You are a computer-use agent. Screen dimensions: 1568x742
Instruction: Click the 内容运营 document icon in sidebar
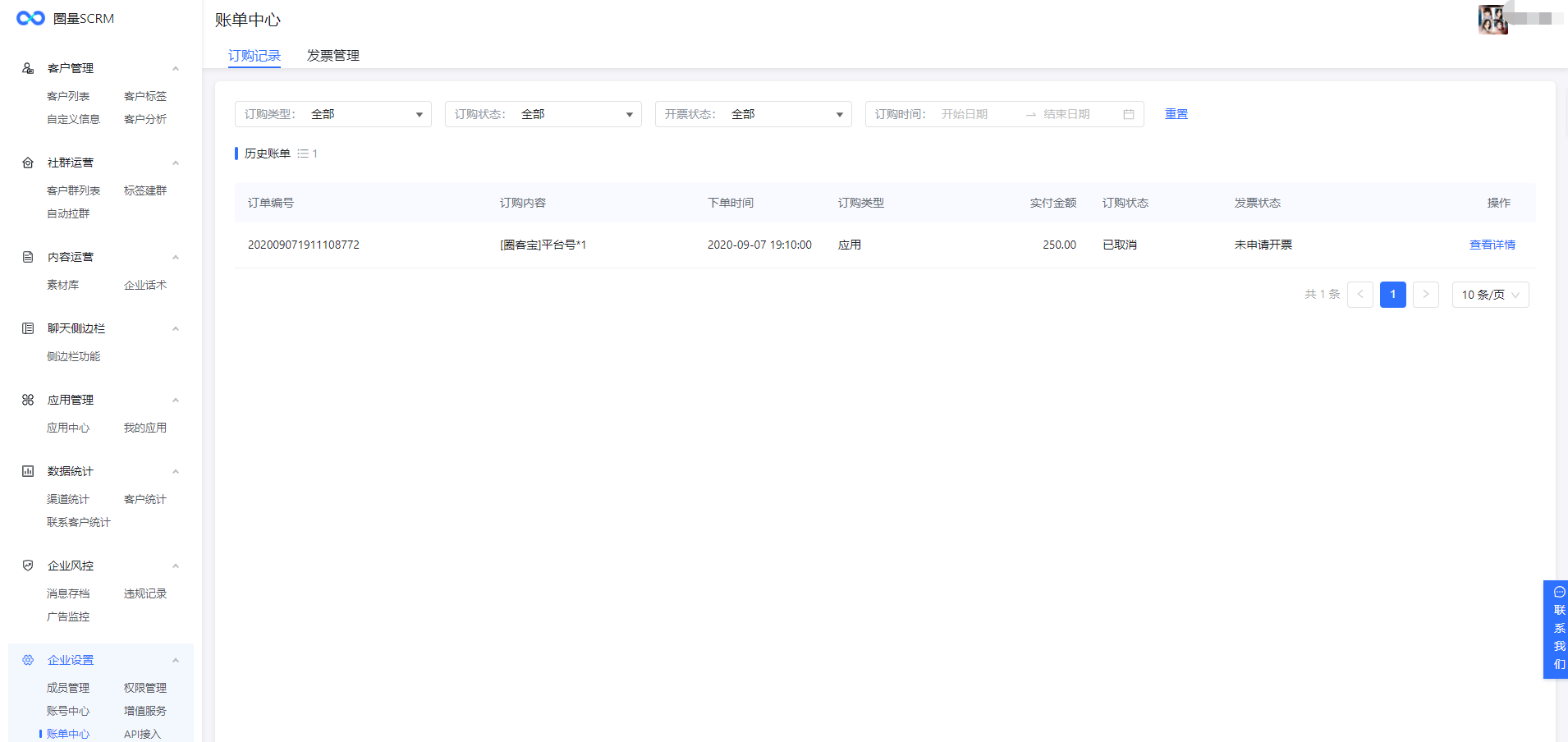pos(28,257)
